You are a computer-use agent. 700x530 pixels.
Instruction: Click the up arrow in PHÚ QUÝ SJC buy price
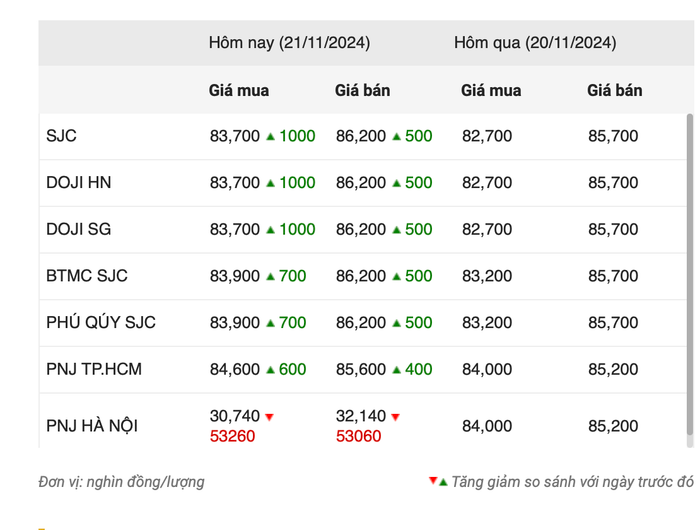(x=270, y=323)
